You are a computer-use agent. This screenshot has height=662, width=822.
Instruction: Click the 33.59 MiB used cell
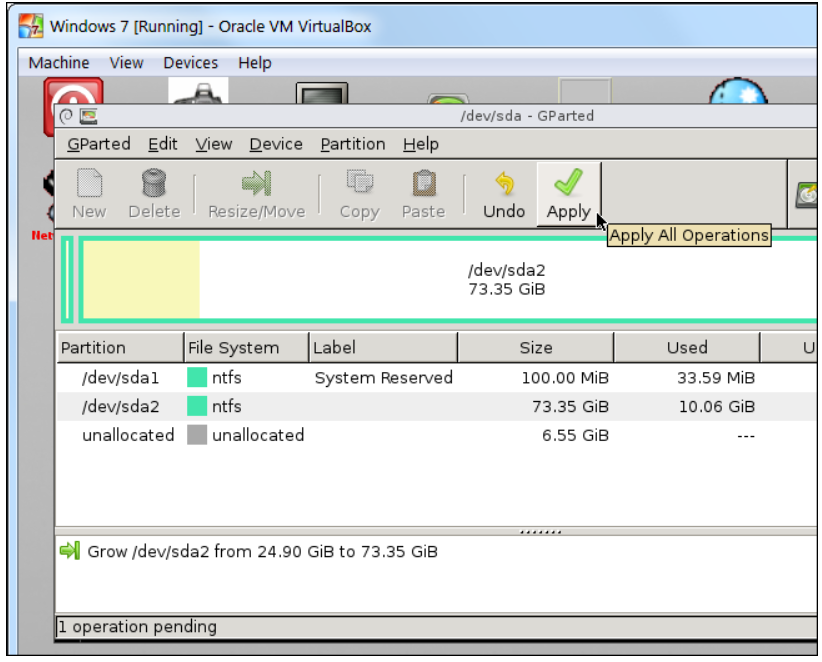point(716,377)
